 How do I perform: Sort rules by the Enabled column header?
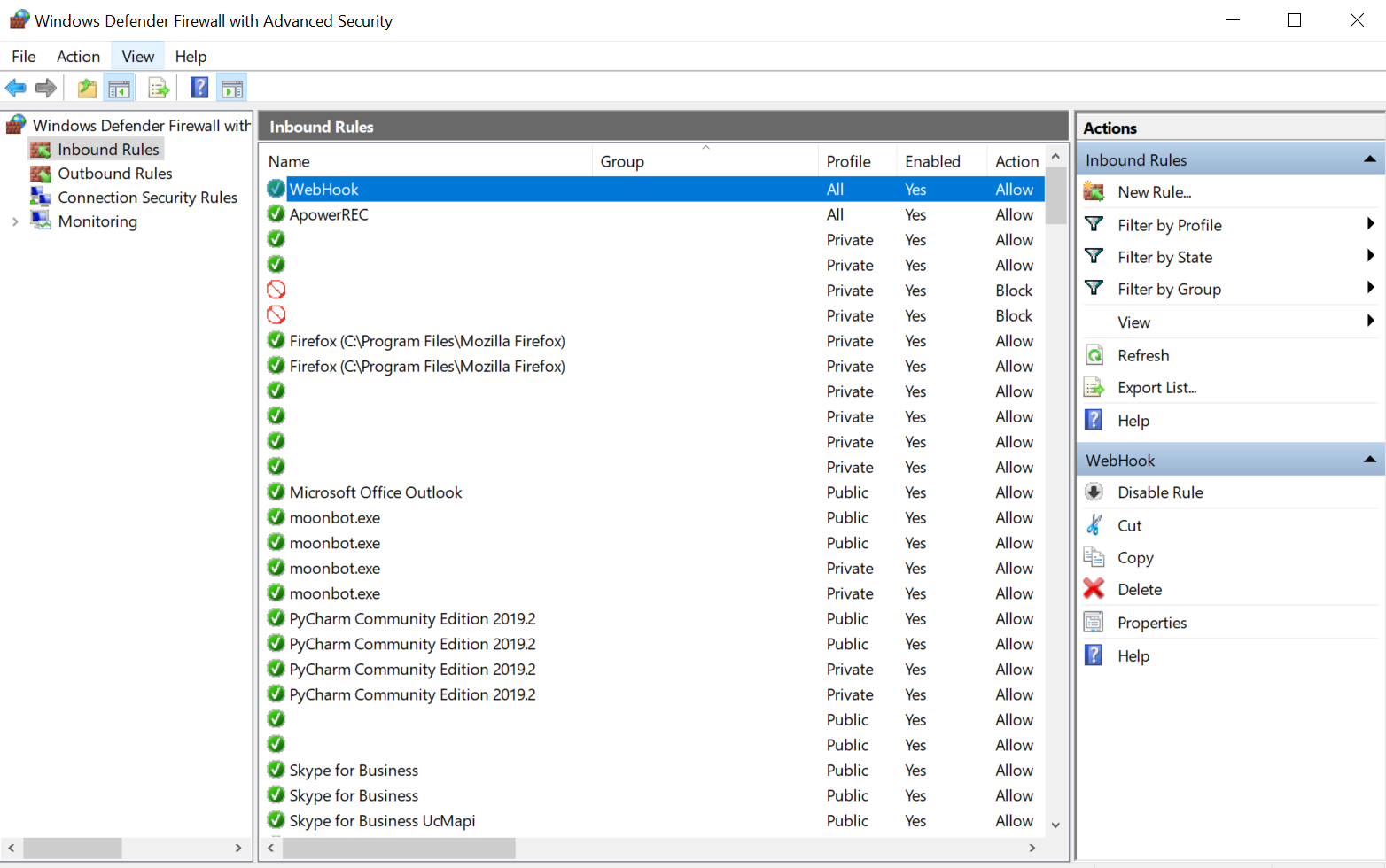pyautogui.click(x=941, y=161)
